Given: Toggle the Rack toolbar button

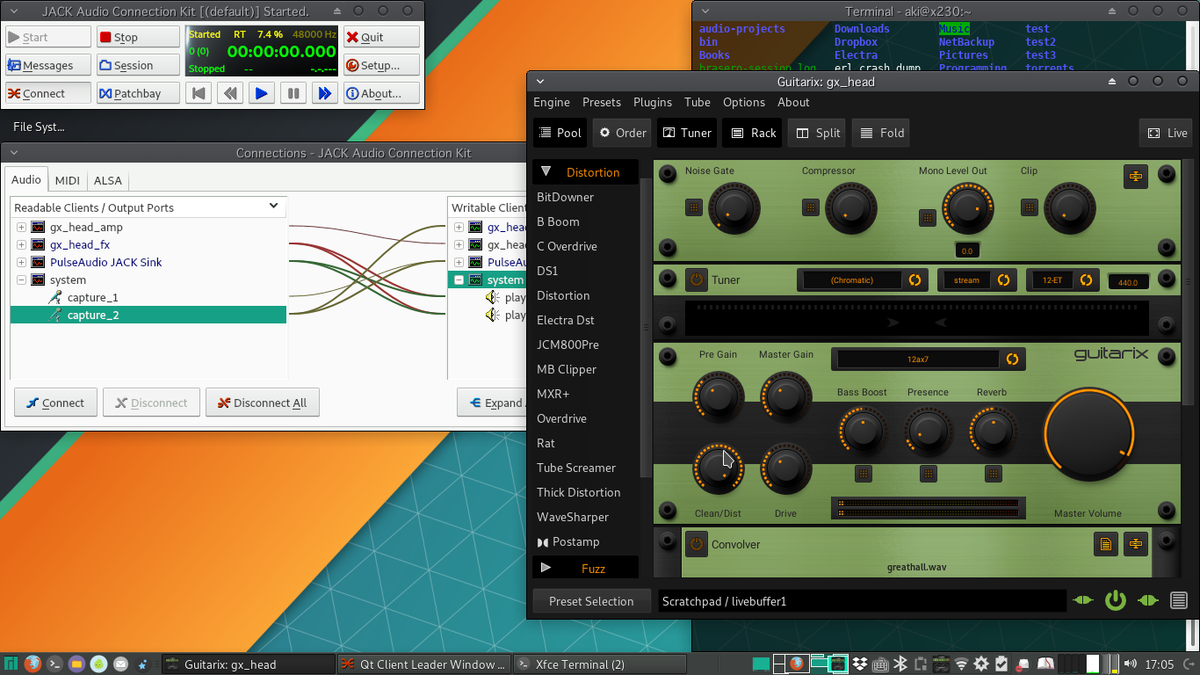Looking at the screenshot, I should click(753, 132).
